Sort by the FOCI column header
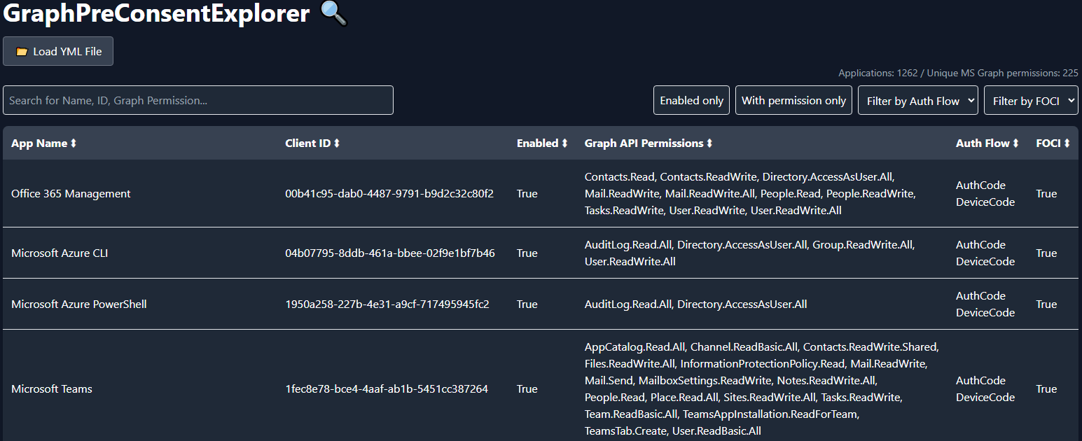The height and width of the screenshot is (441, 1082). 1053,144
